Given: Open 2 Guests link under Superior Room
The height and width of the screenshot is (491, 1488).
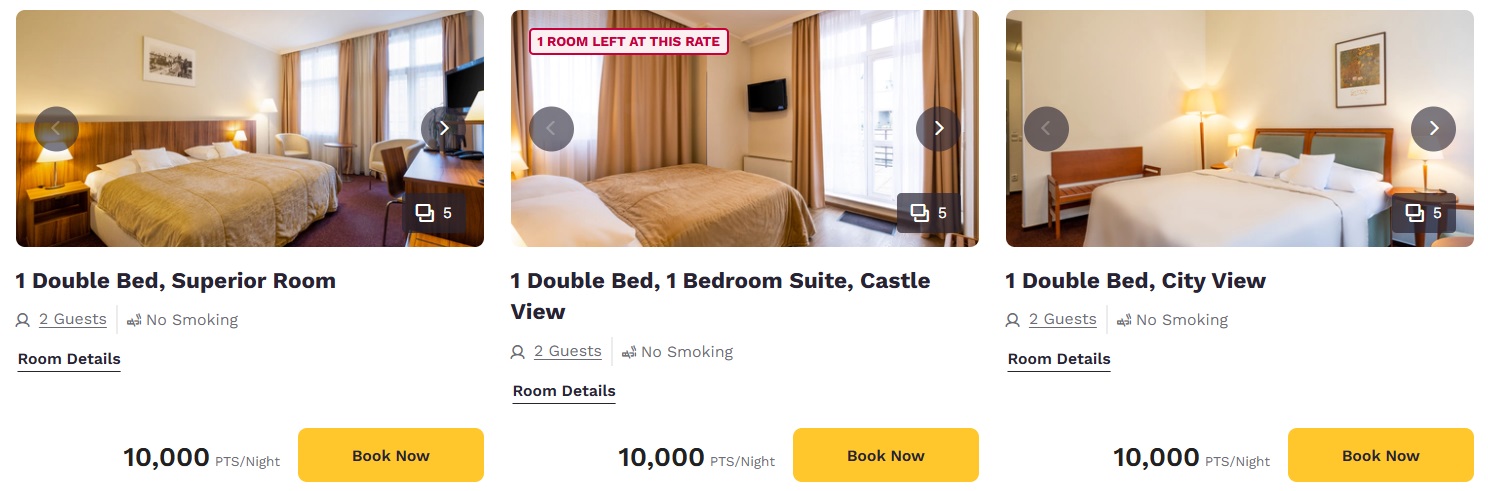Looking at the screenshot, I should point(72,320).
